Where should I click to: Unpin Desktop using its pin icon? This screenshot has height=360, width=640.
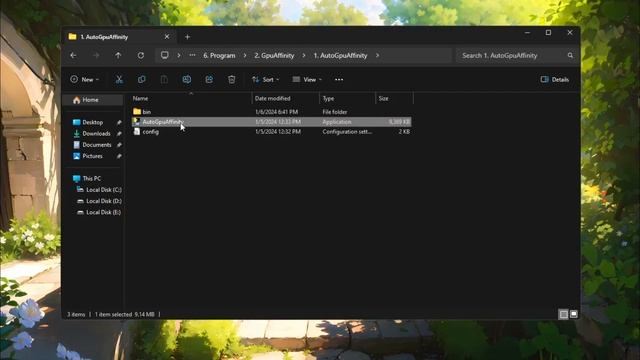pos(119,122)
